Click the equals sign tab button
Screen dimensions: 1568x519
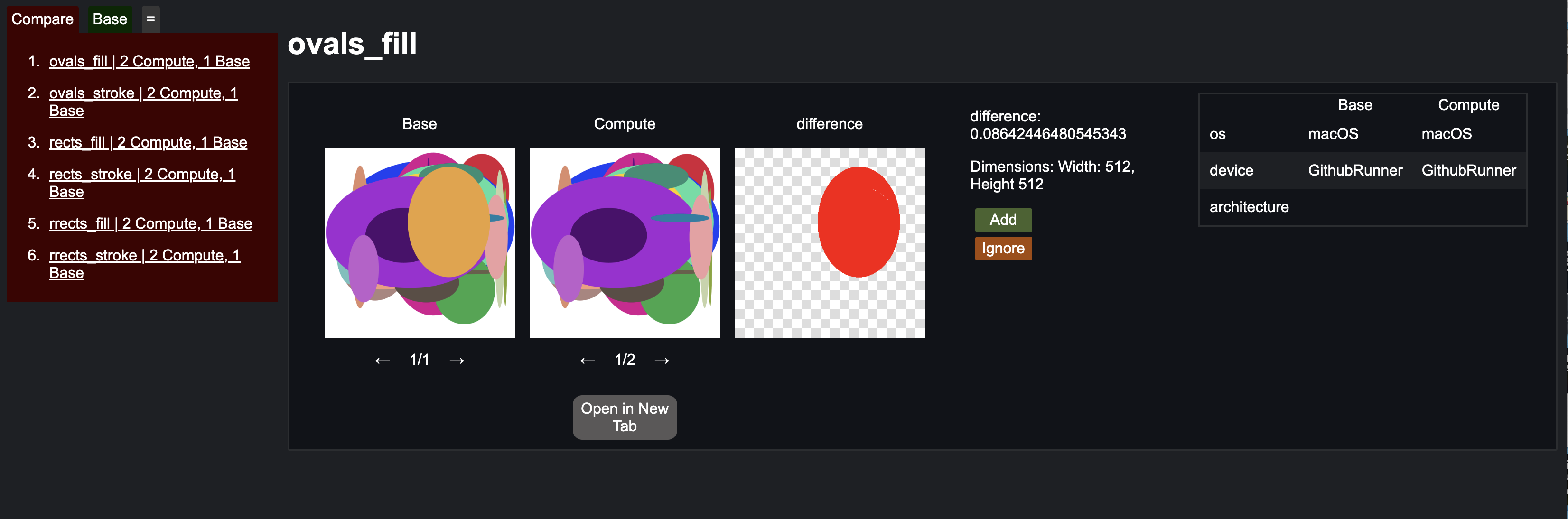[x=150, y=19]
